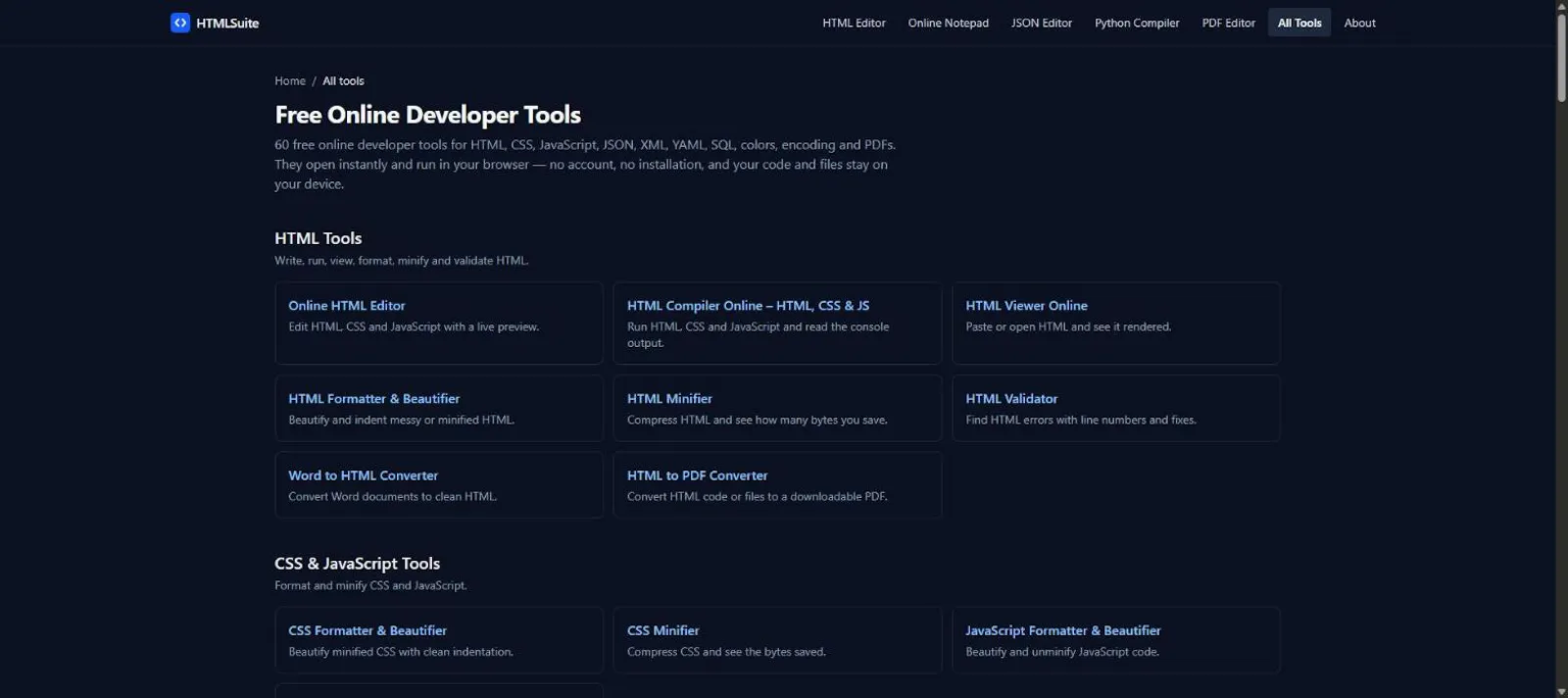The image size is (1568, 698).
Task: Go to Online Notepad in the nav bar
Action: pyautogui.click(x=948, y=23)
